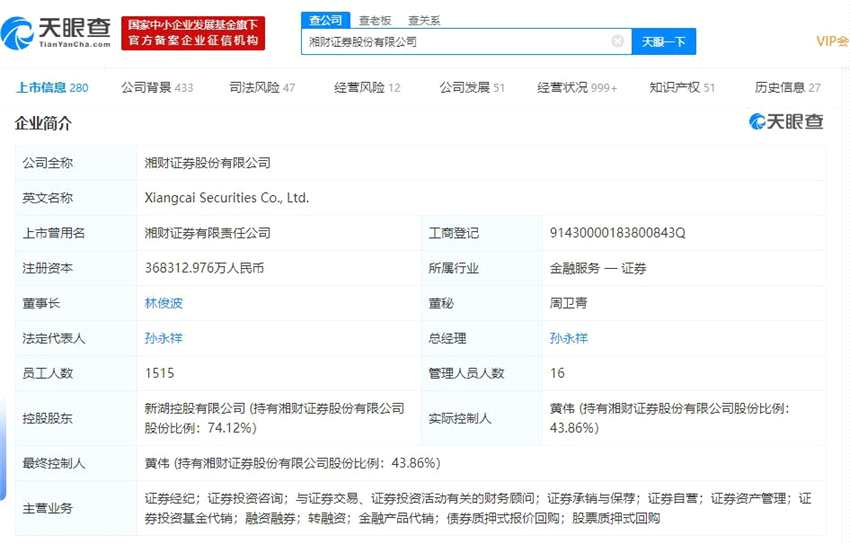This screenshot has height=544, width=850.
Task: Open the 司法风险 47 tab
Action: pos(262,87)
